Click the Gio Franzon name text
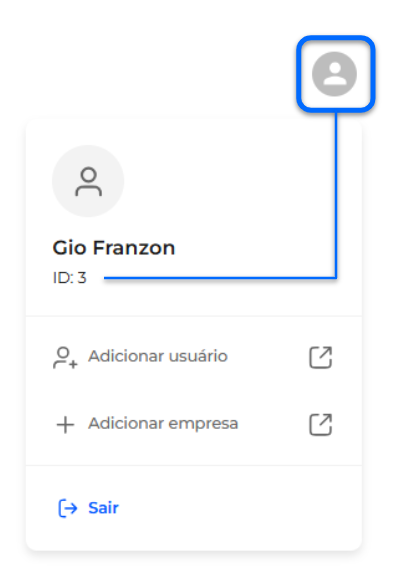 pyautogui.click(x=114, y=248)
